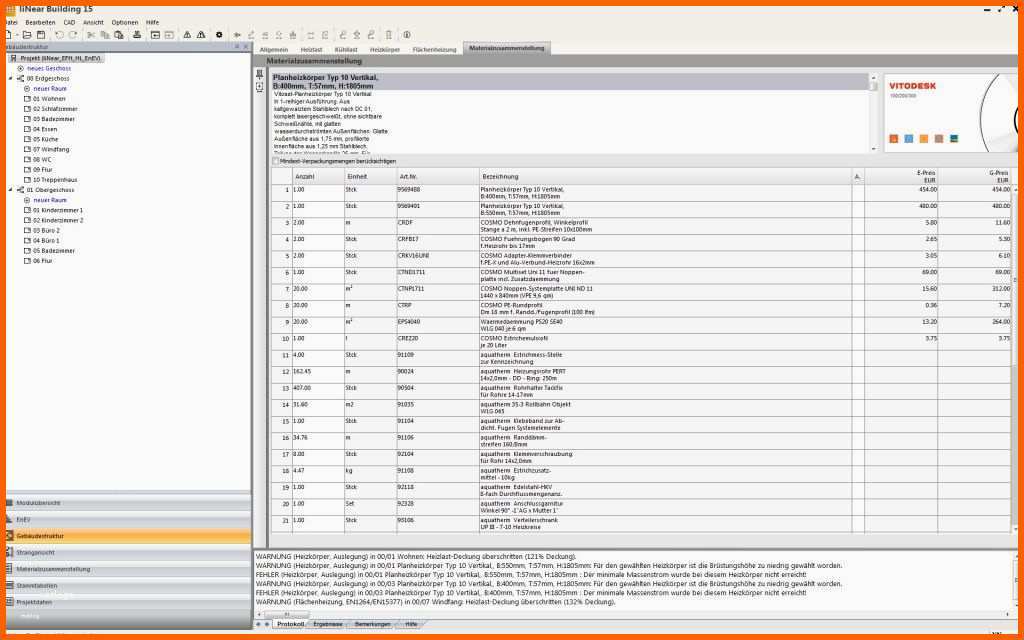Viewport: 1024px width, 640px height.
Task: Close the Gebäudestruktur panel
Action: (x=246, y=47)
